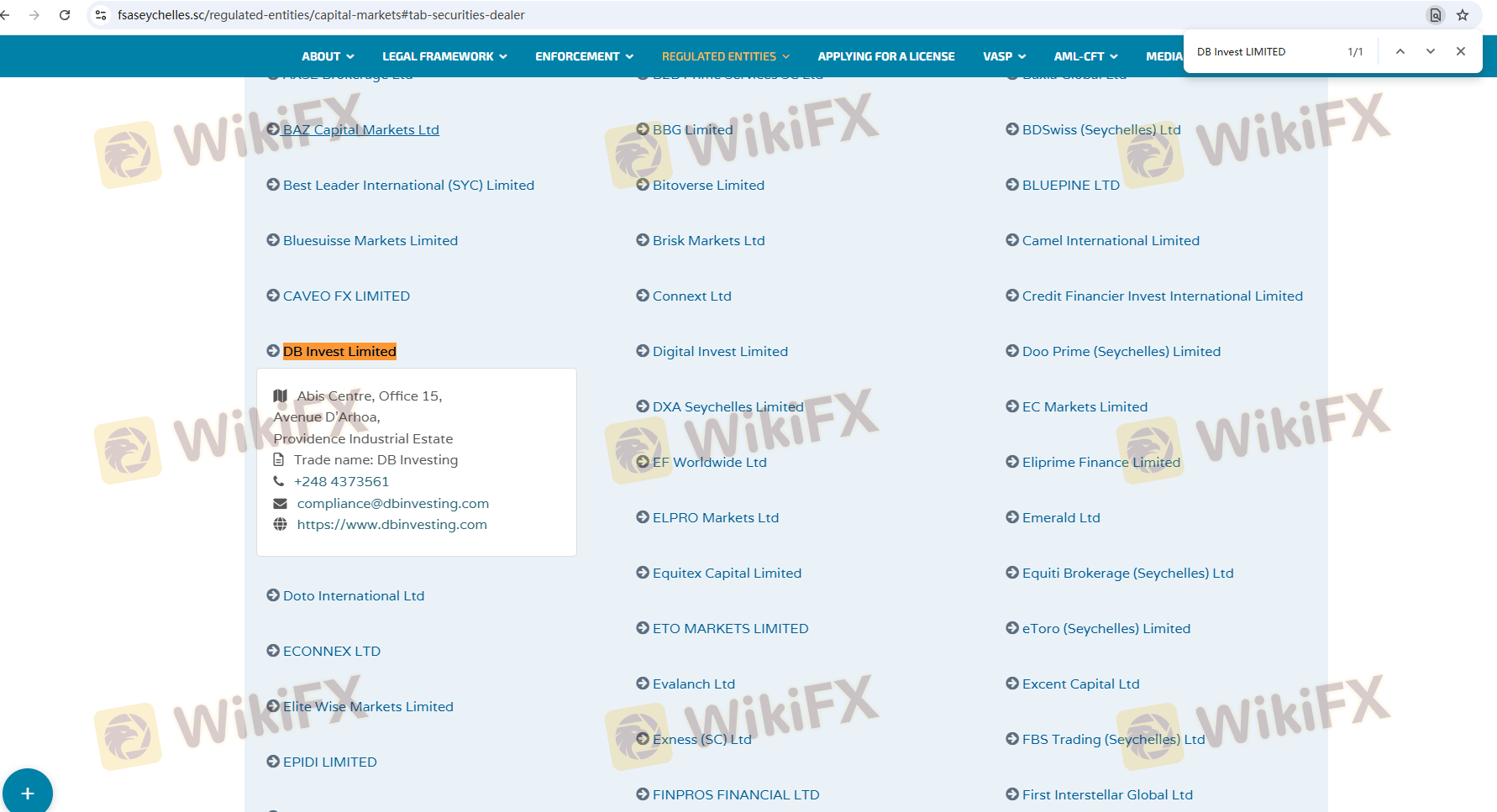Screen dimensions: 1497x812
Task: Expand Doo Prime (Seychelles) Limited entry
Action: (1121, 351)
